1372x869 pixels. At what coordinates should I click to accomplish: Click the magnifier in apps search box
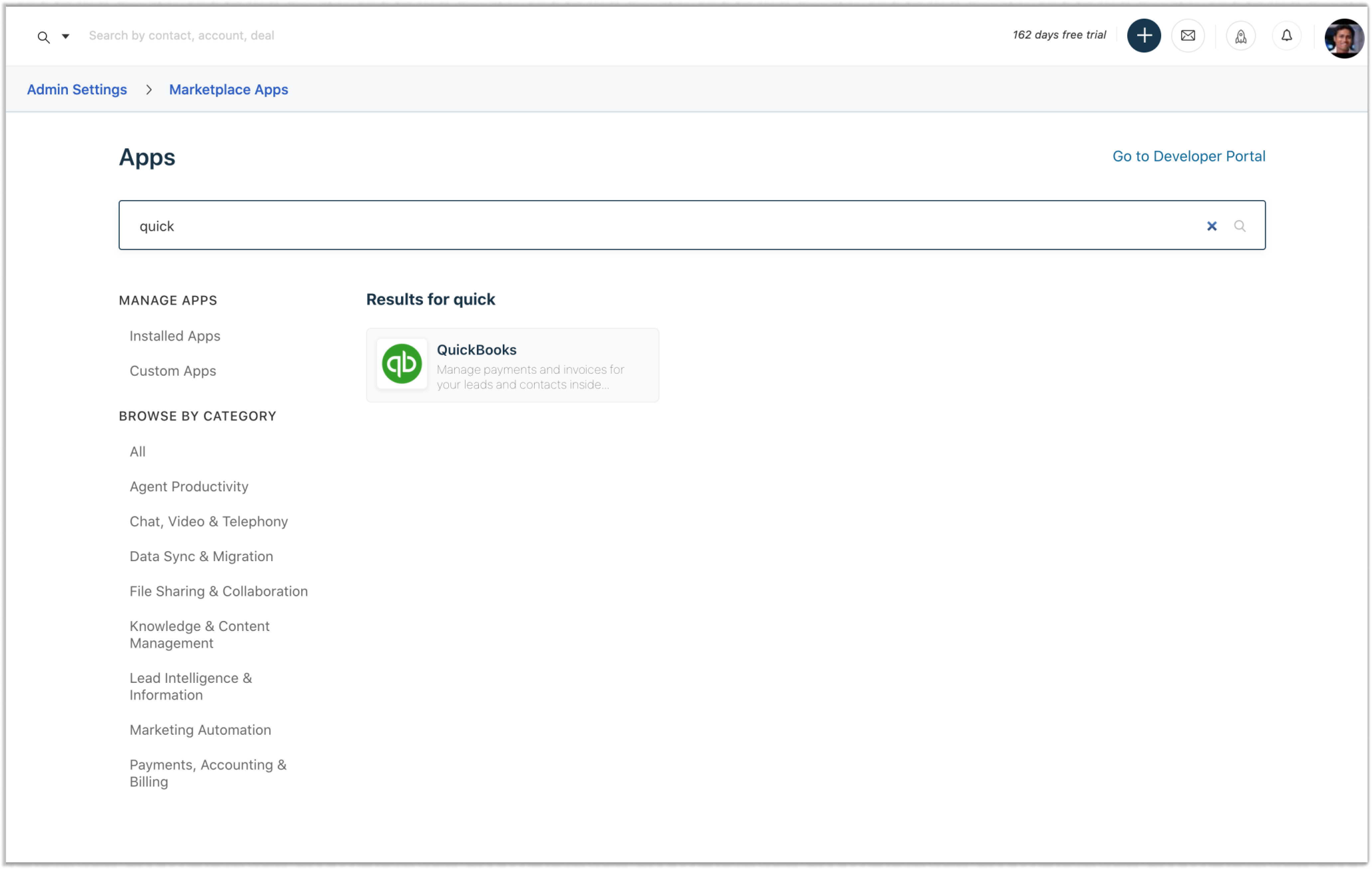point(1239,226)
